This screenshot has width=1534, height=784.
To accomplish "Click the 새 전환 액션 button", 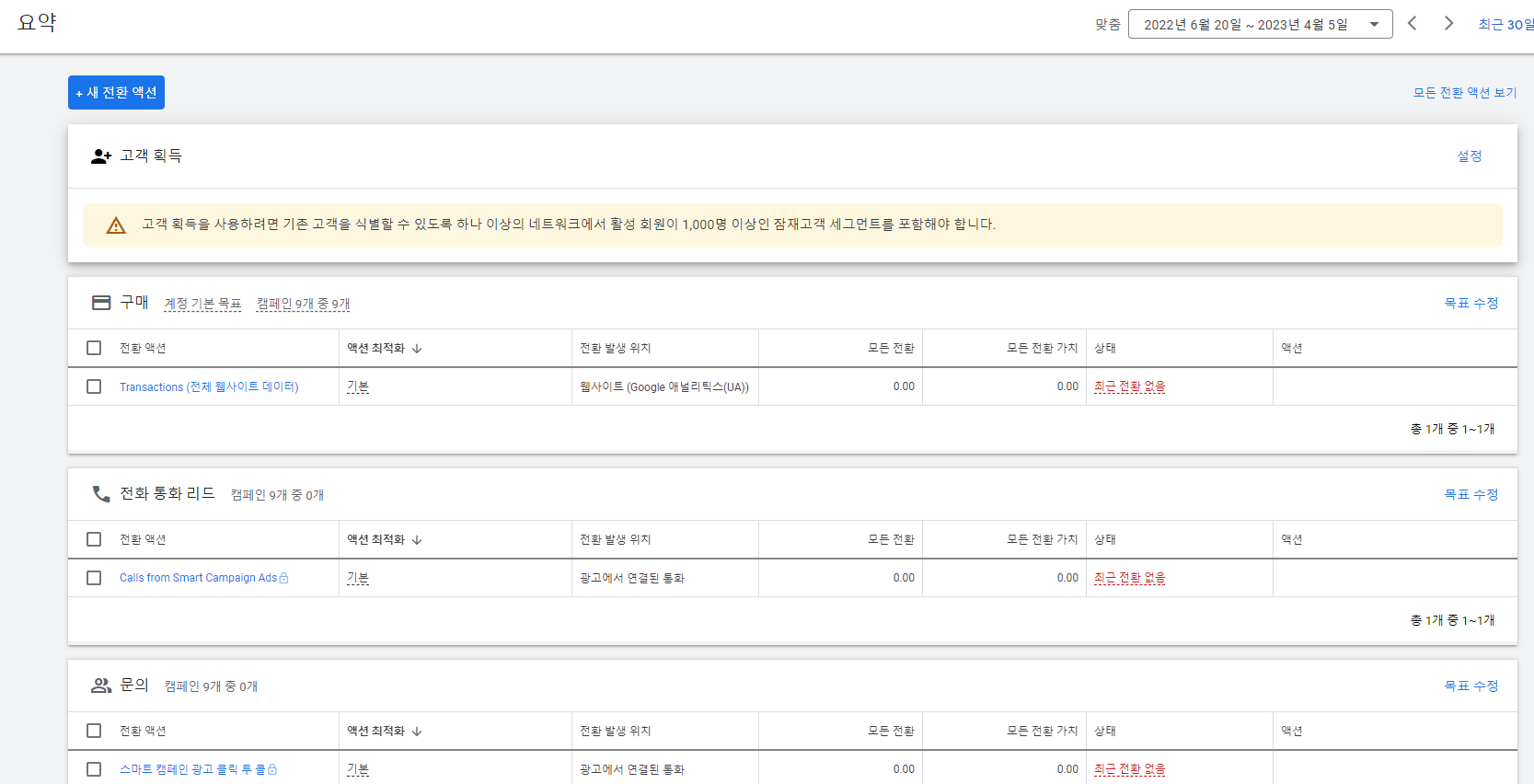I will (116, 93).
